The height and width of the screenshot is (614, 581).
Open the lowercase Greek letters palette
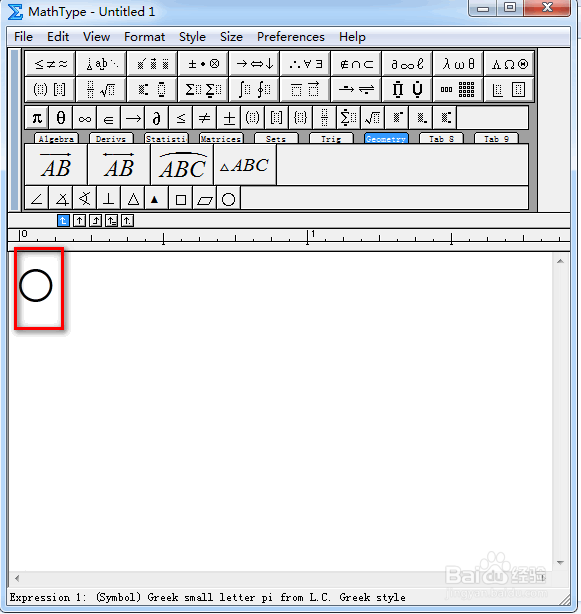[x=458, y=63]
